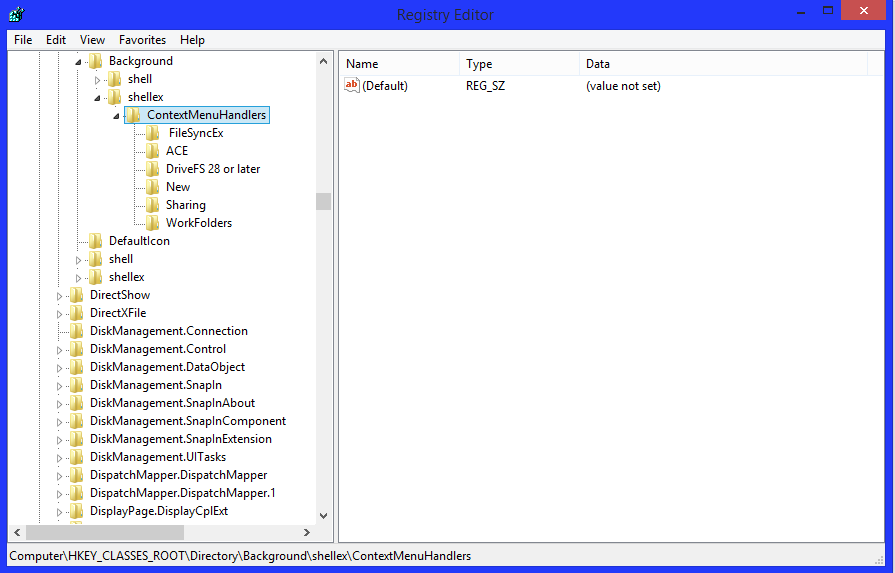Click the folder icon next to Sharing

click(152, 205)
